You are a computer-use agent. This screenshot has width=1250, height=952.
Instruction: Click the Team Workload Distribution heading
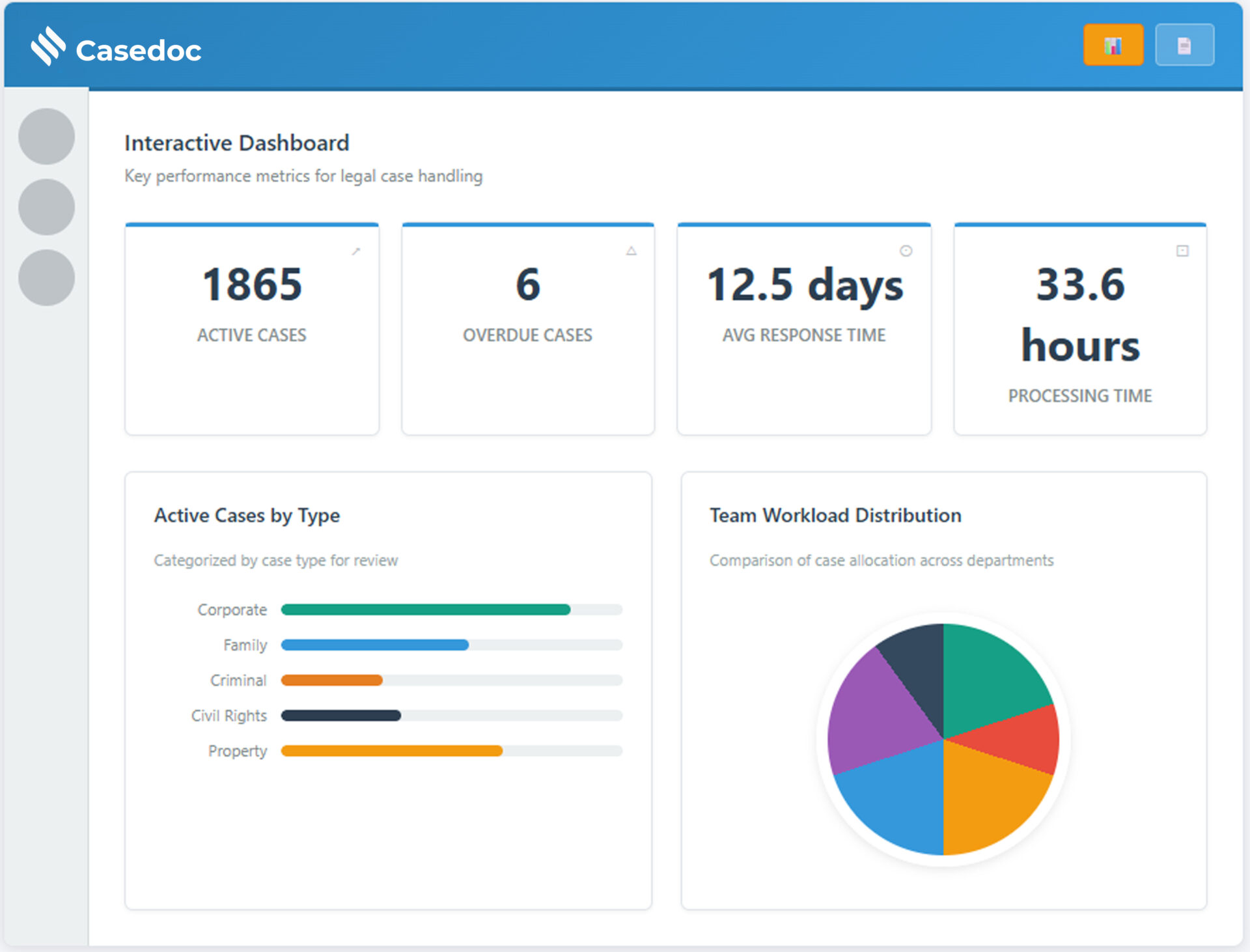[x=835, y=515]
